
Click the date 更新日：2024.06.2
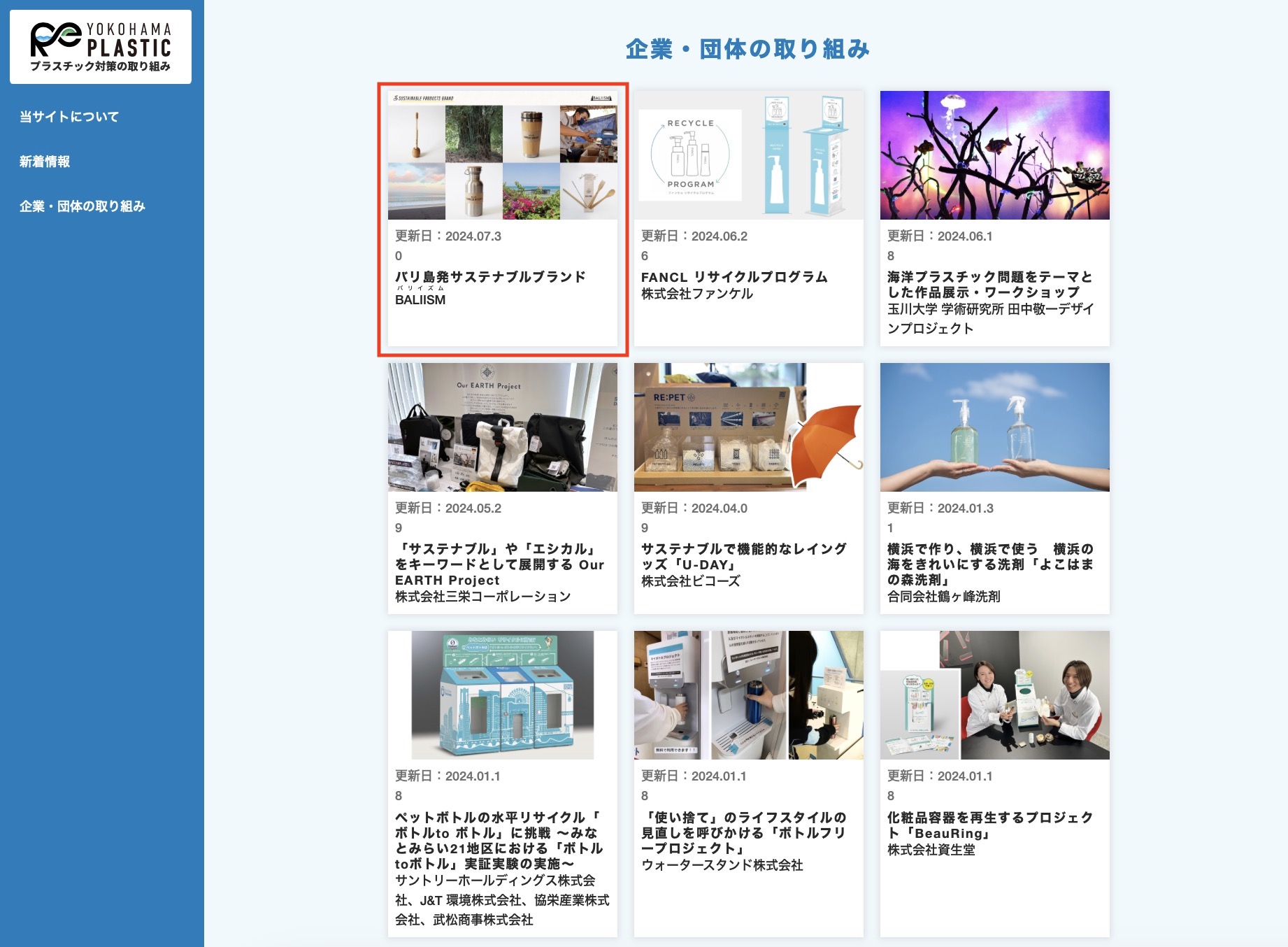click(694, 236)
